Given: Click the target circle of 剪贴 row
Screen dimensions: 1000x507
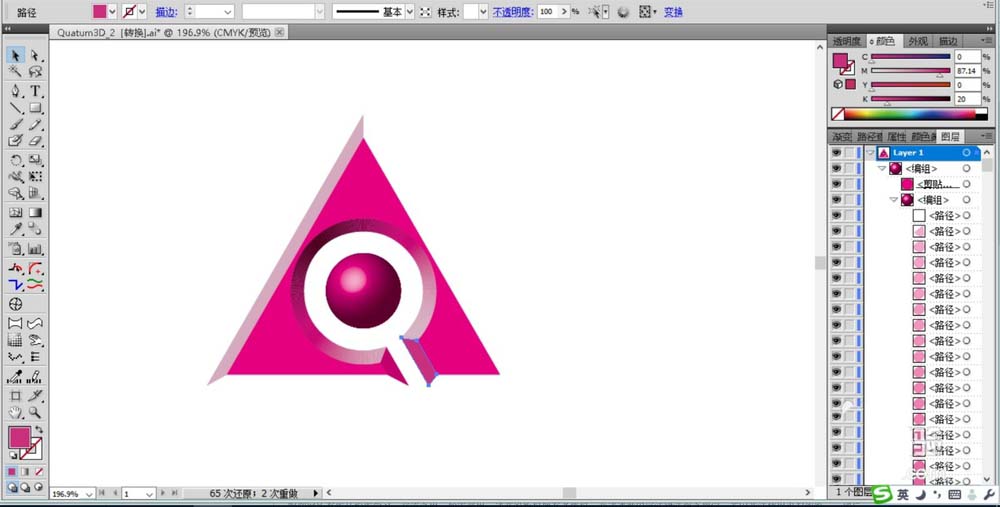Looking at the screenshot, I should [966, 184].
